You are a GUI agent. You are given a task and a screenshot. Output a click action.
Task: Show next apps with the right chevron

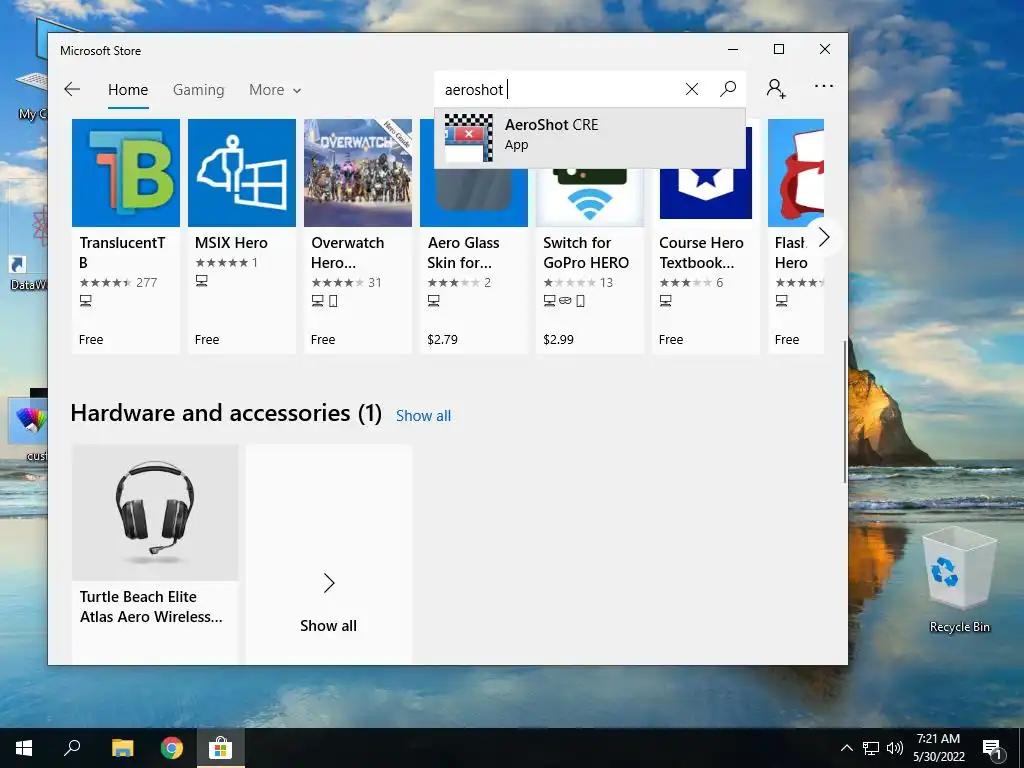point(824,237)
